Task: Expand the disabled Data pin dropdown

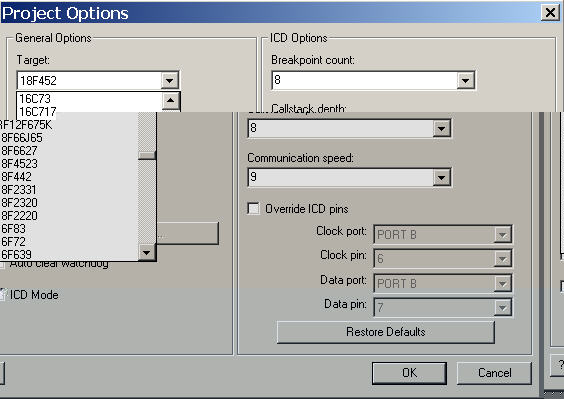Action: [x=502, y=308]
